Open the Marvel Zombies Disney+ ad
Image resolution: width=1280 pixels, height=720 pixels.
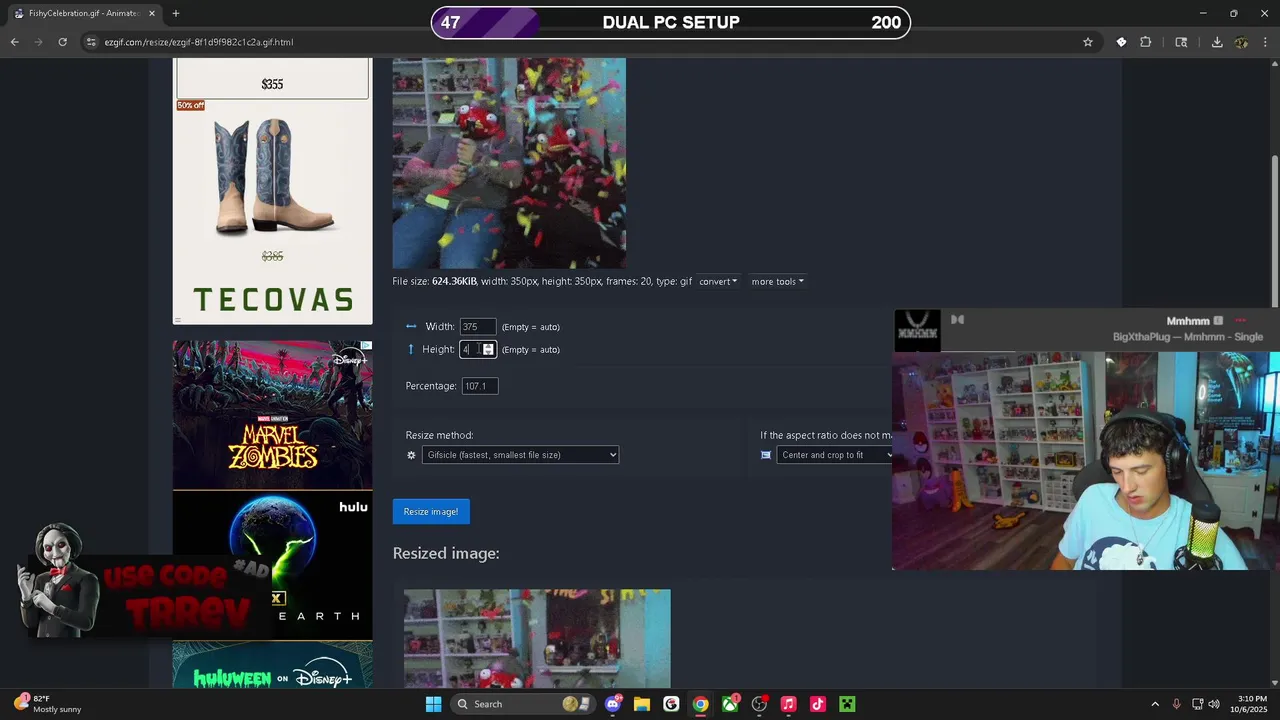point(272,414)
